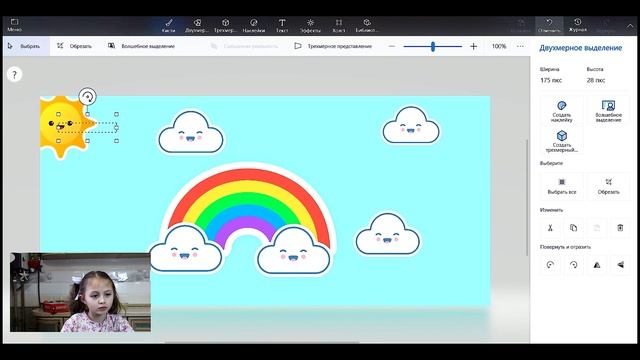
Task: Click the Высота value 28 пкс
Action: pyautogui.click(x=596, y=80)
